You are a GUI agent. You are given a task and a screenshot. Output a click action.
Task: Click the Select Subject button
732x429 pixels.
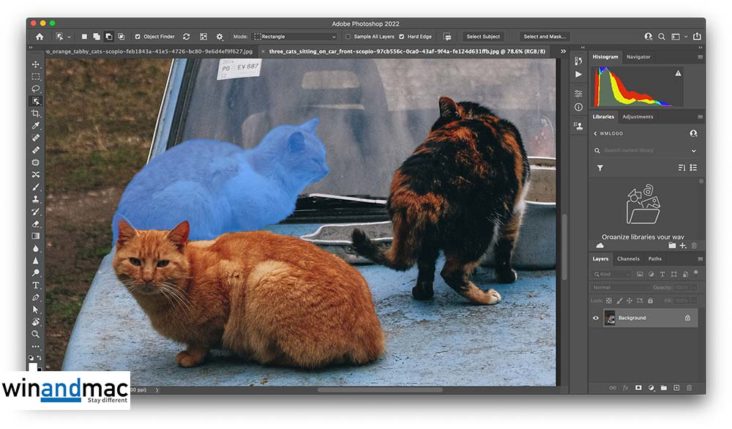pyautogui.click(x=482, y=37)
